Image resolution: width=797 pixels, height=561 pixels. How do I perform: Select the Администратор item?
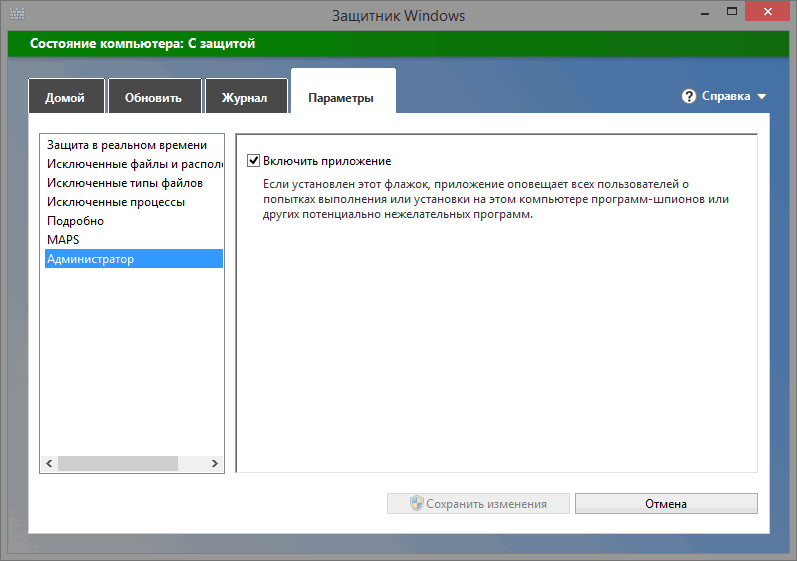point(134,259)
